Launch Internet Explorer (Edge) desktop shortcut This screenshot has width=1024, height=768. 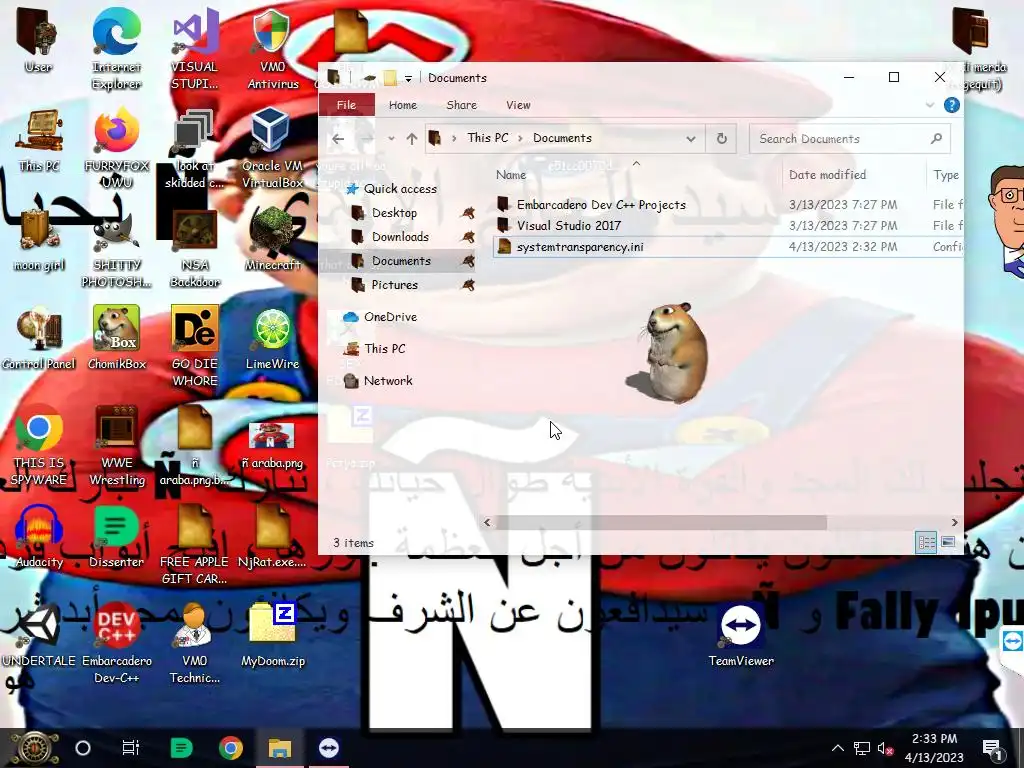(x=116, y=48)
